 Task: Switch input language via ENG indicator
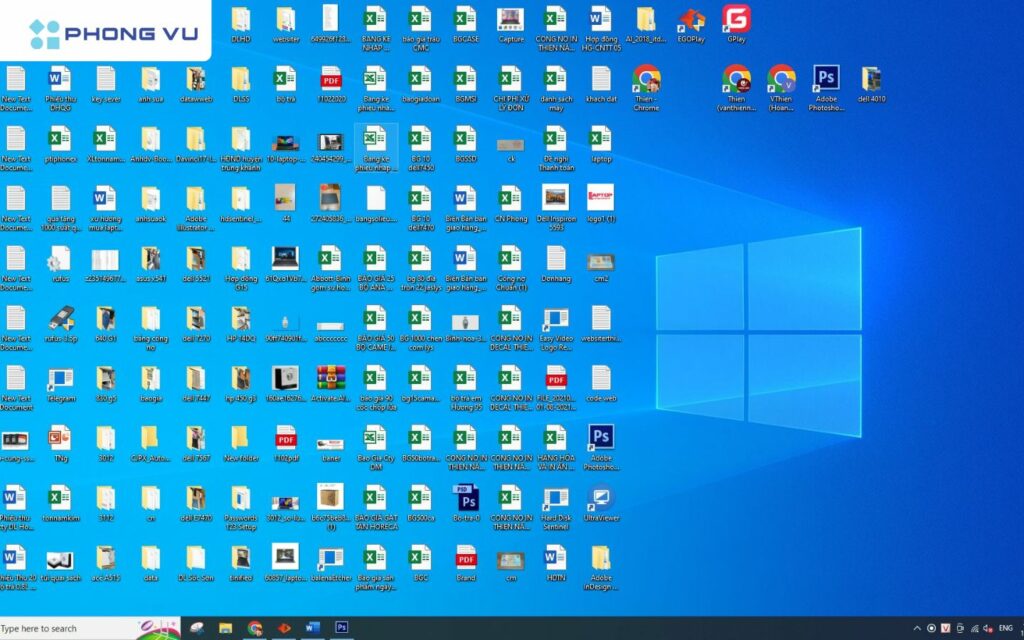1005,628
